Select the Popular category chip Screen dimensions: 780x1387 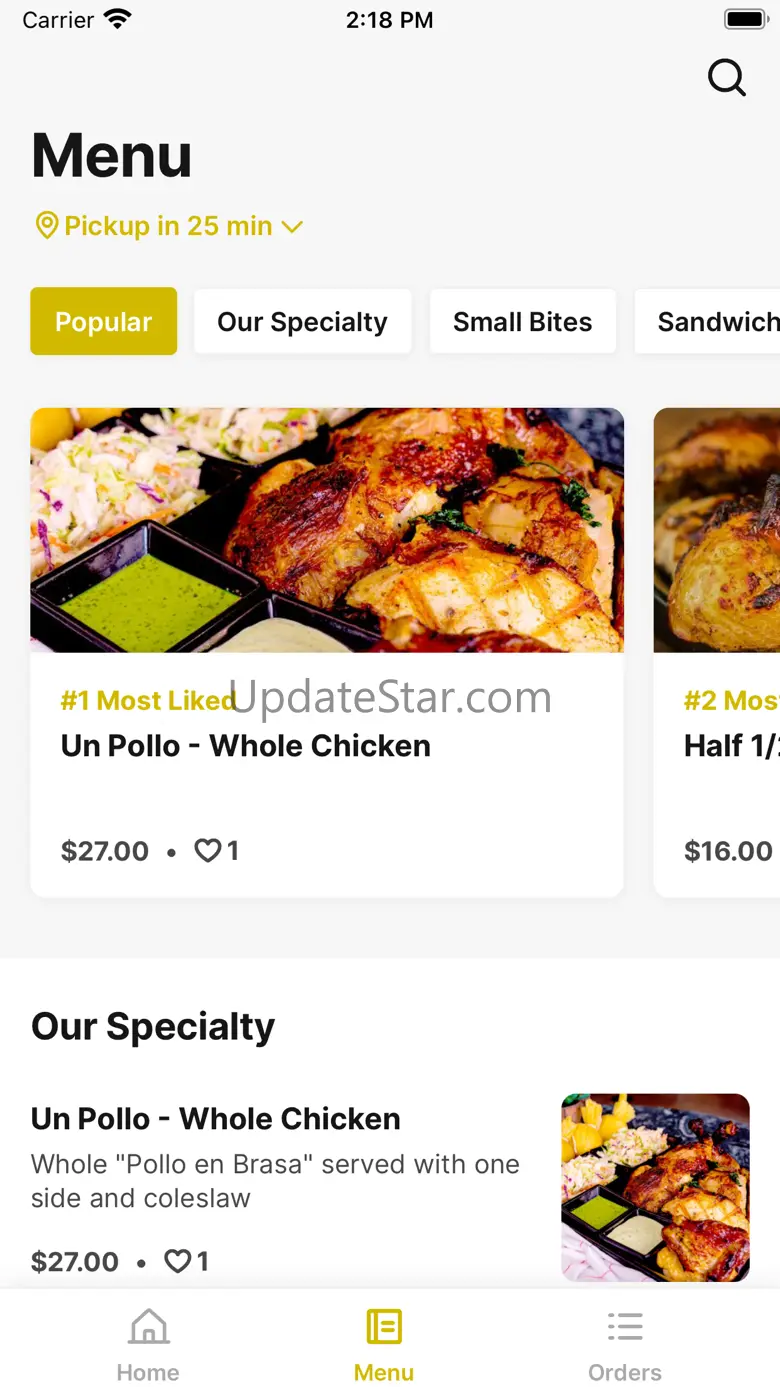(104, 321)
